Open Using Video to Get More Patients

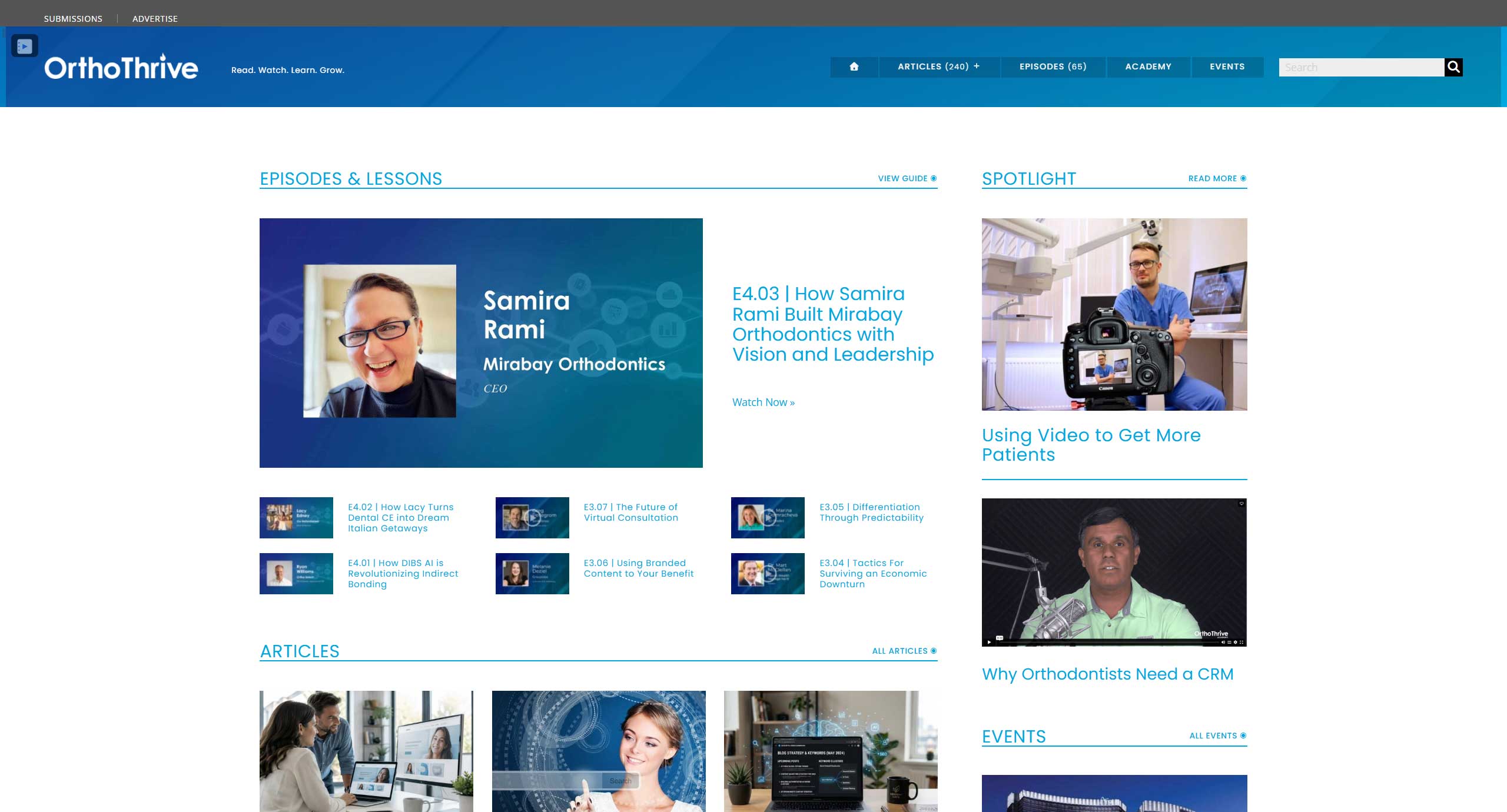tap(1091, 445)
